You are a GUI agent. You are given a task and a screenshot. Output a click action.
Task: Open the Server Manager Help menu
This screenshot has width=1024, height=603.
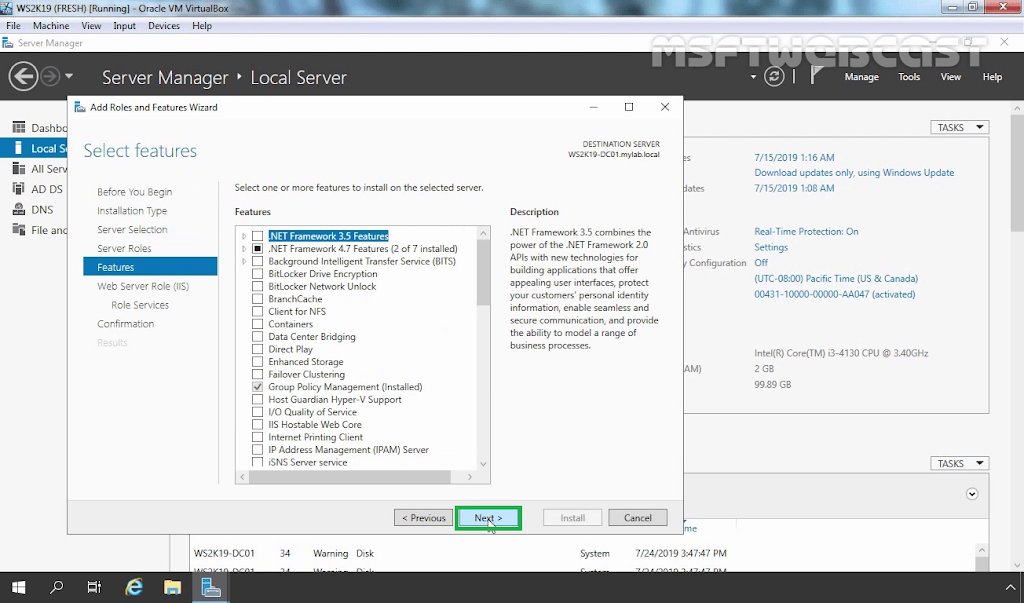[992, 76]
